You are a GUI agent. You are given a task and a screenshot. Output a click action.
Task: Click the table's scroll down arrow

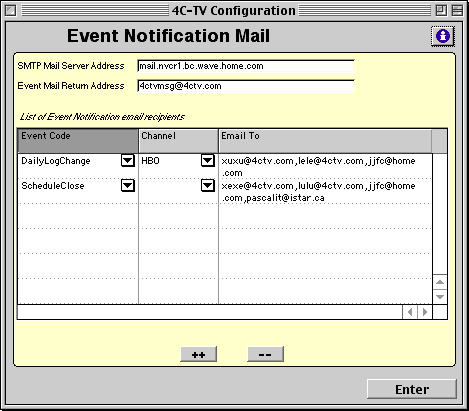coord(440,297)
